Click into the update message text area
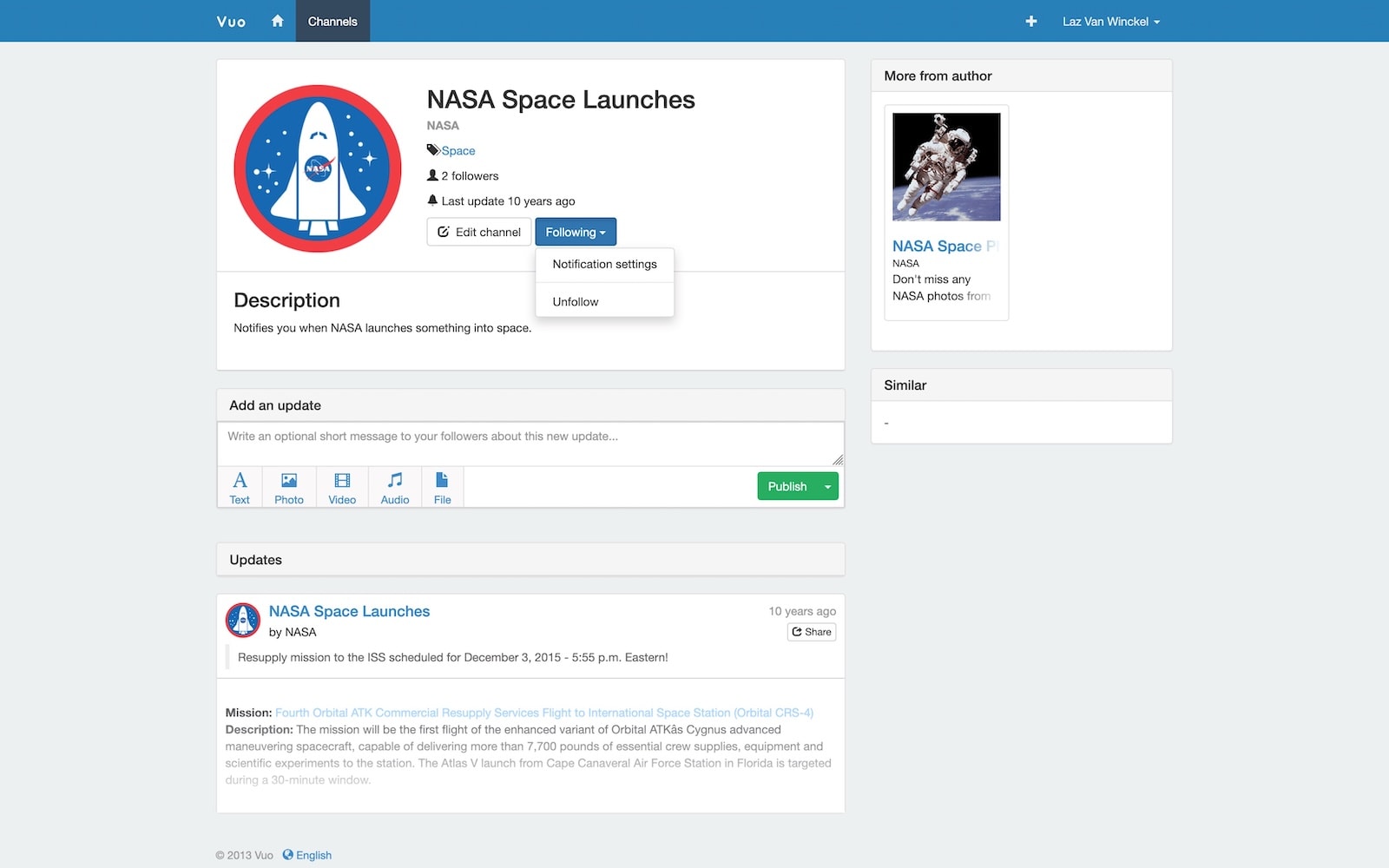This screenshot has width=1389, height=868. point(530,444)
